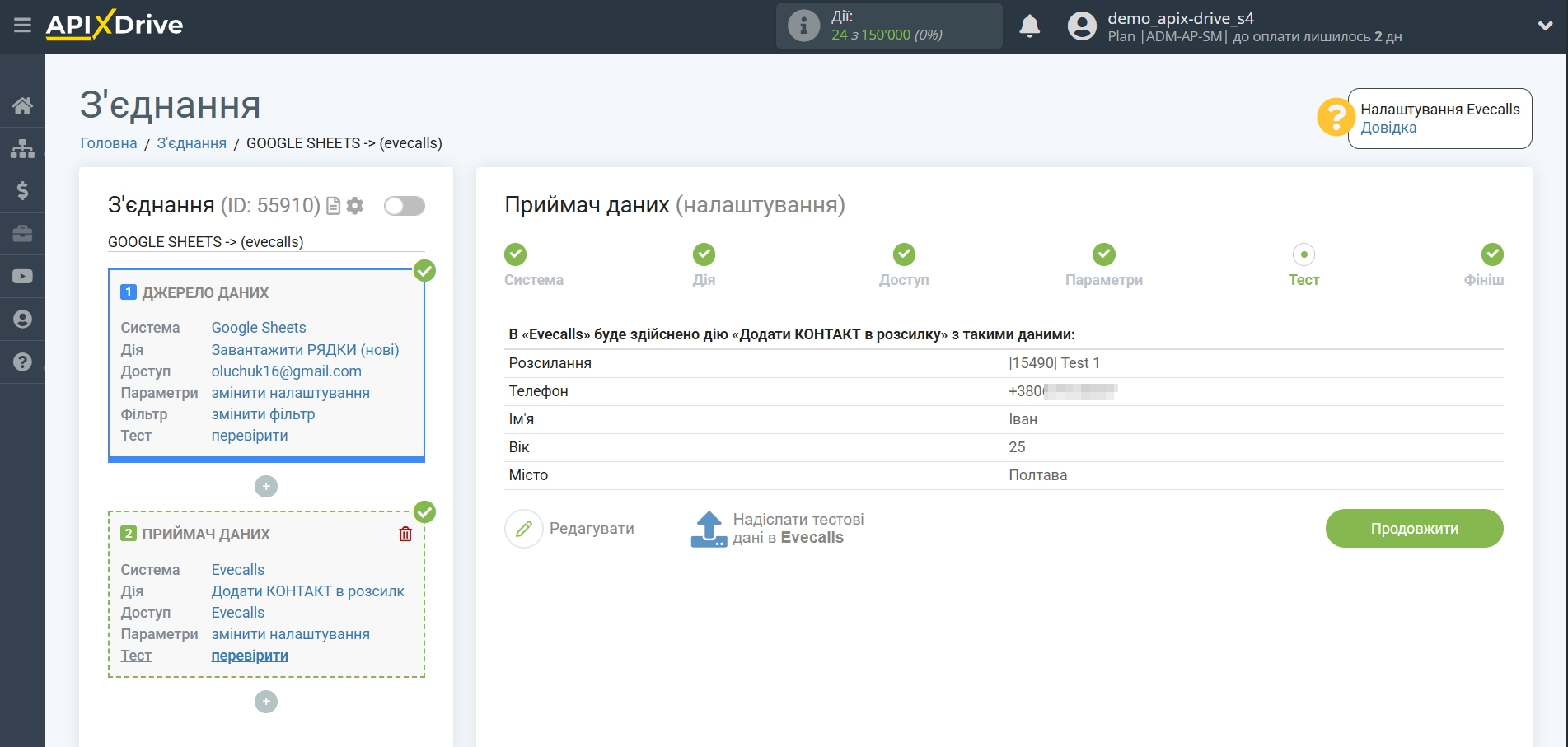Click the Редагувати edit button
The height and width of the screenshot is (747, 1568).
[x=570, y=529]
